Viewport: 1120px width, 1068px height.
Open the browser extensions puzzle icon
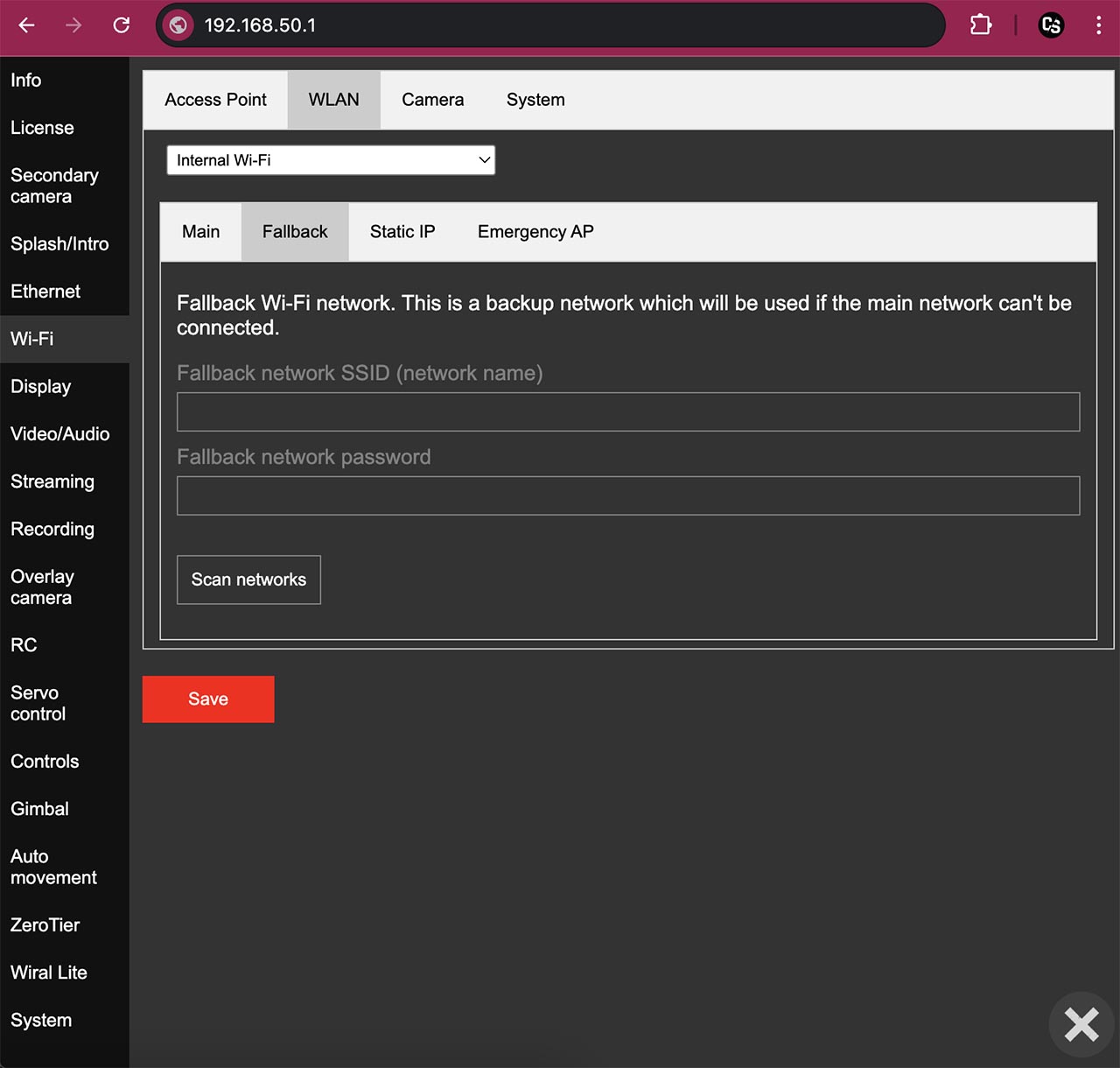click(x=981, y=25)
